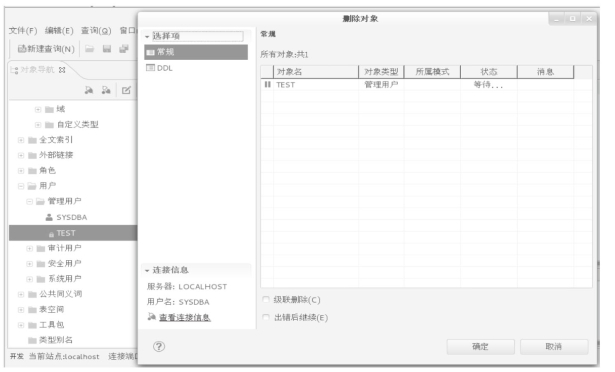Click 用户名: SYSDBA text
This screenshot has width=615, height=372.
[178, 302]
